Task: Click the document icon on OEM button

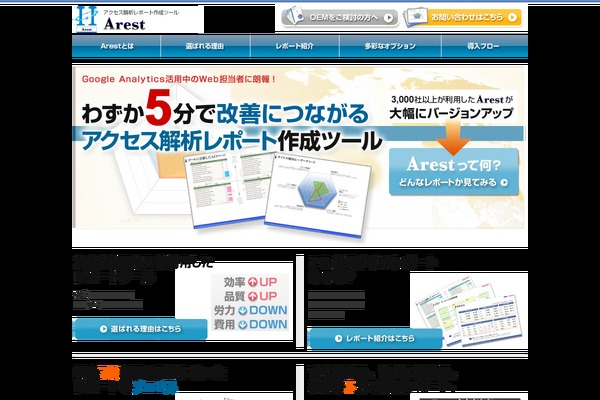Action: point(293,16)
